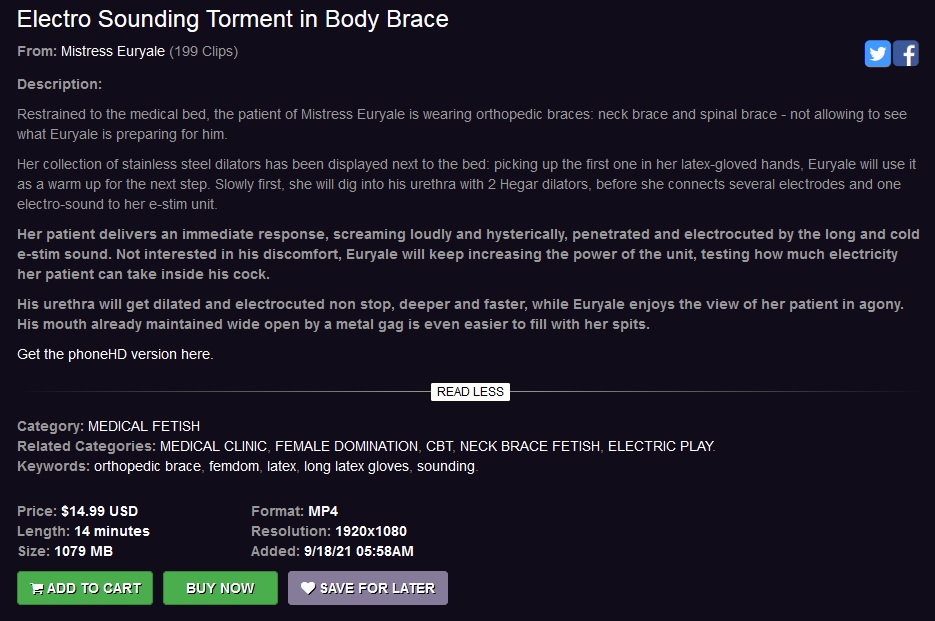This screenshot has width=935, height=621.
Task: Click the orthopedic brace keyword
Action: pos(147,466)
